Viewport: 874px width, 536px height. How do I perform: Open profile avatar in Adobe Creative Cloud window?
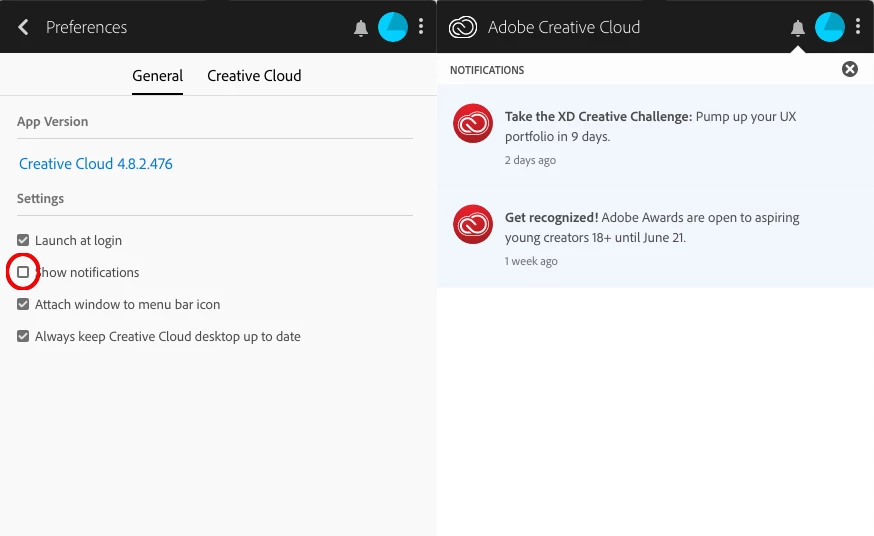tap(830, 27)
